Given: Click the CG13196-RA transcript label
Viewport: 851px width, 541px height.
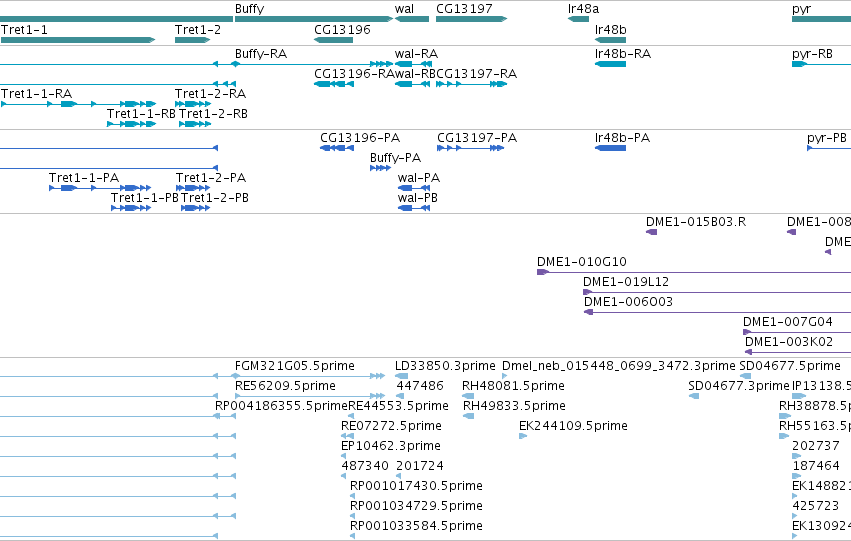Looking at the screenshot, I should click(x=354, y=74).
